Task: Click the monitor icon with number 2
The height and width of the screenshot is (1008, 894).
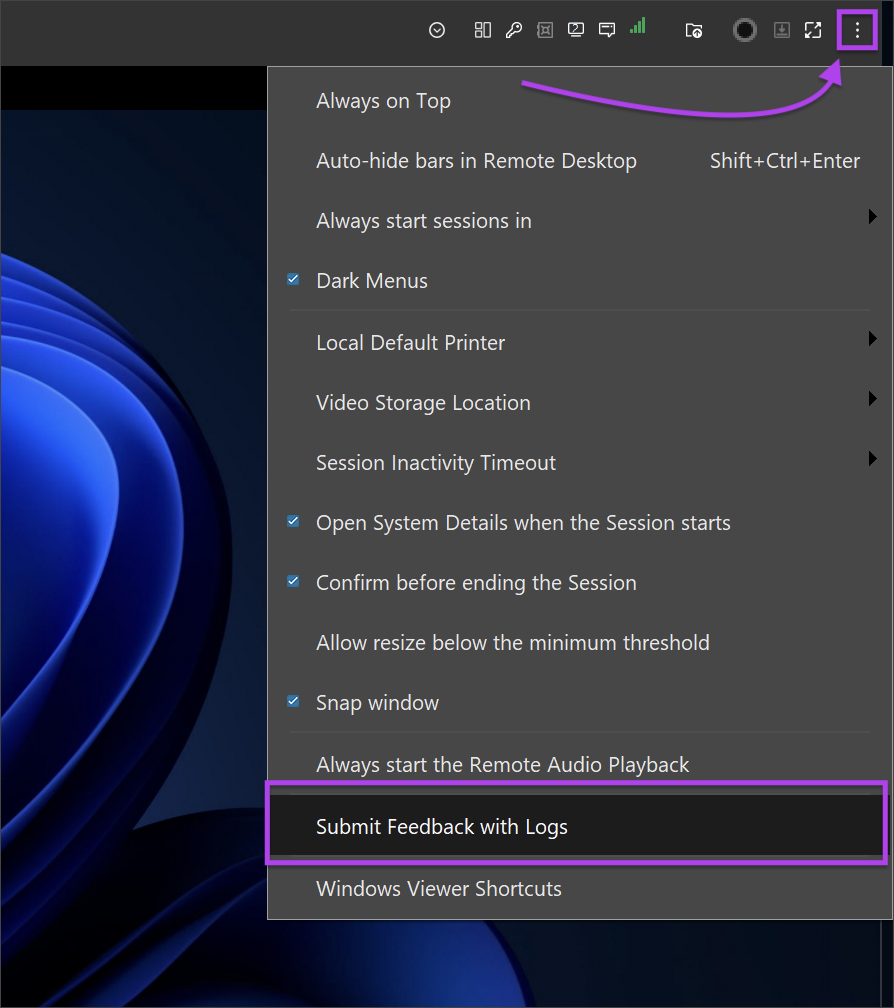Action: (576, 30)
